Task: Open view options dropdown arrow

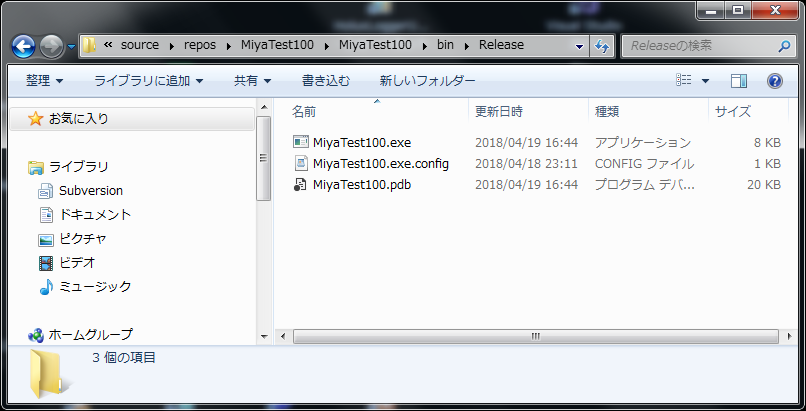Action: (x=705, y=81)
